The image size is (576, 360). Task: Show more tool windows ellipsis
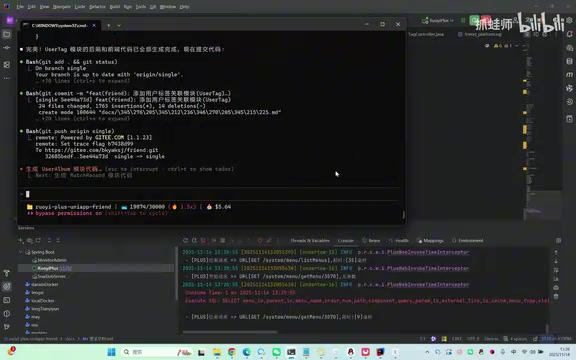7,78
